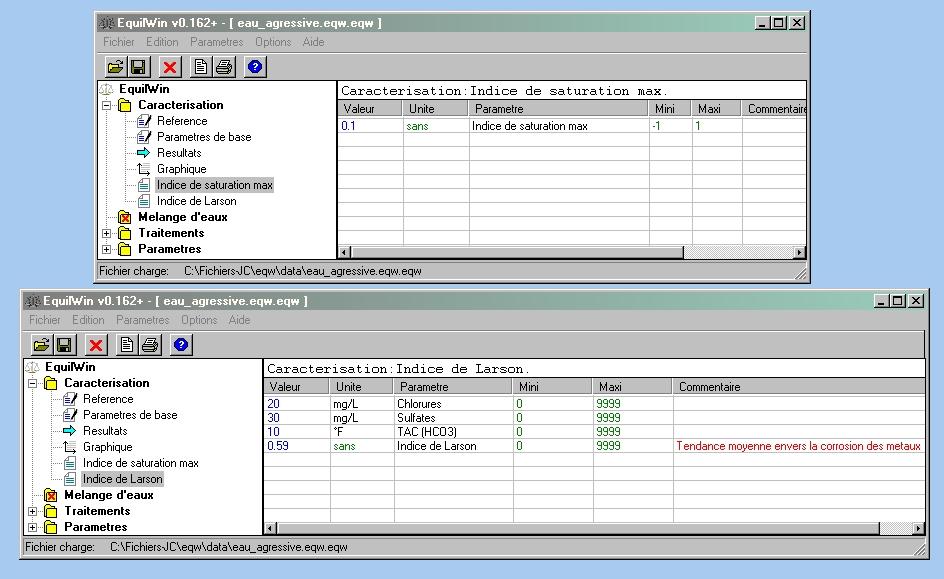This screenshot has width=944, height=579.
Task: Click the open file icon in top window toolbar
Action: click(114, 67)
